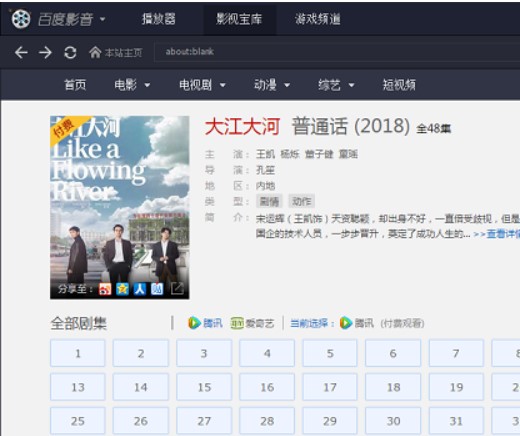Click the about:blank address field
This screenshot has width=520, height=436.
(337, 52)
